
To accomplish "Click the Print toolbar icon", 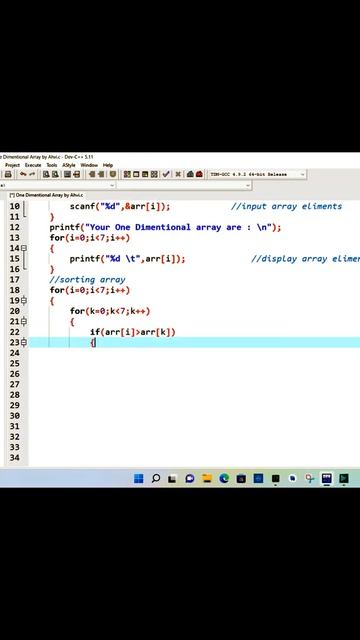I will coord(8,174).
